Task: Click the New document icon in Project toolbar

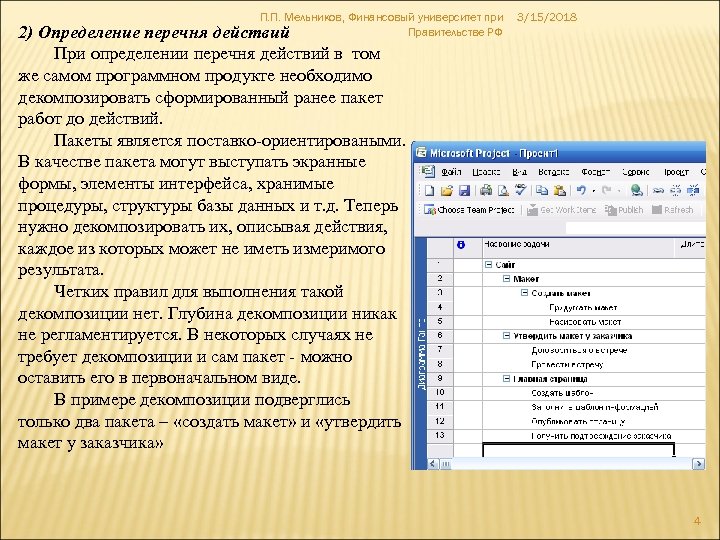Action: click(429, 191)
